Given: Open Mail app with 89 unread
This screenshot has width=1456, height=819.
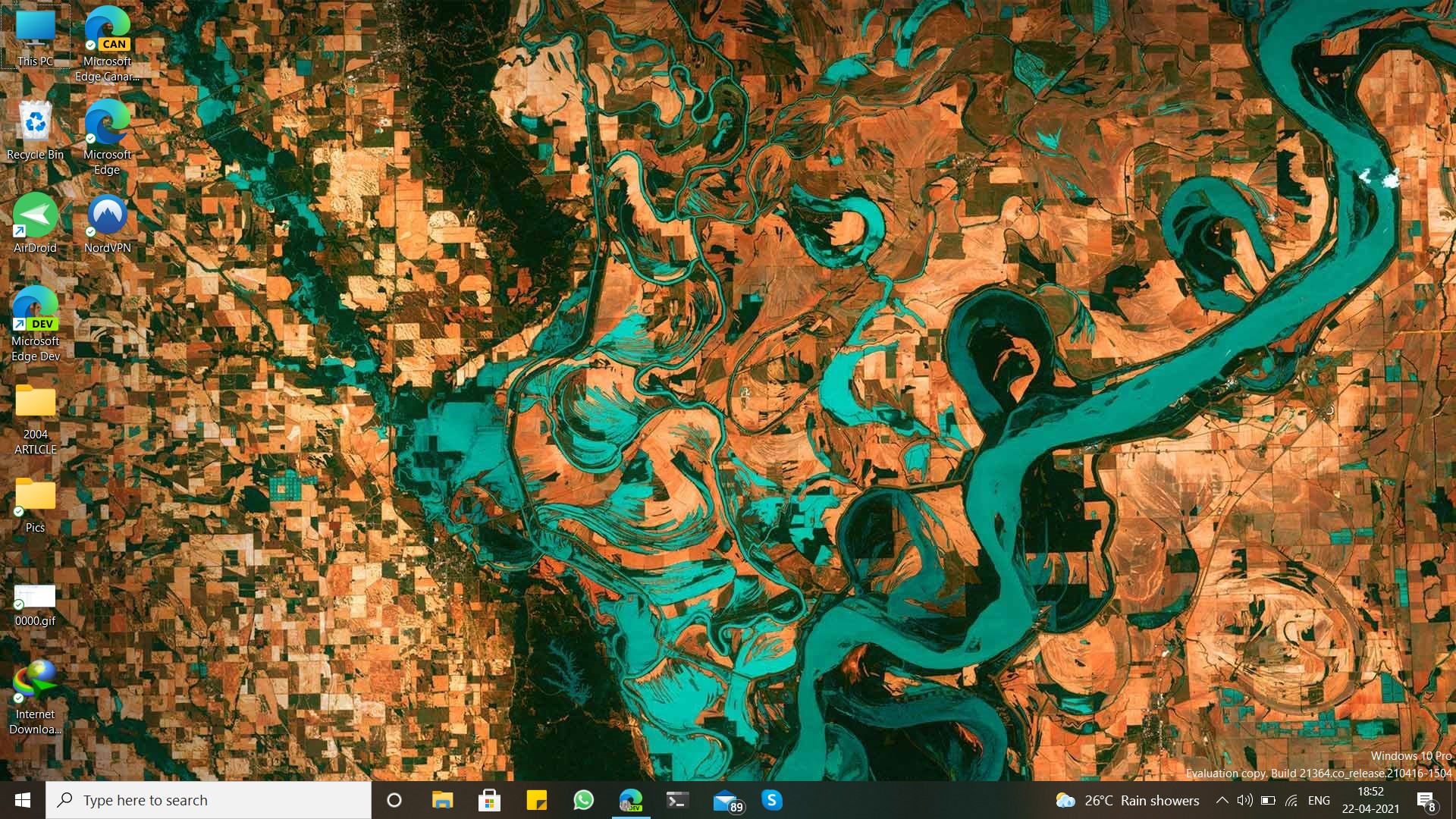Looking at the screenshot, I should pos(726,800).
